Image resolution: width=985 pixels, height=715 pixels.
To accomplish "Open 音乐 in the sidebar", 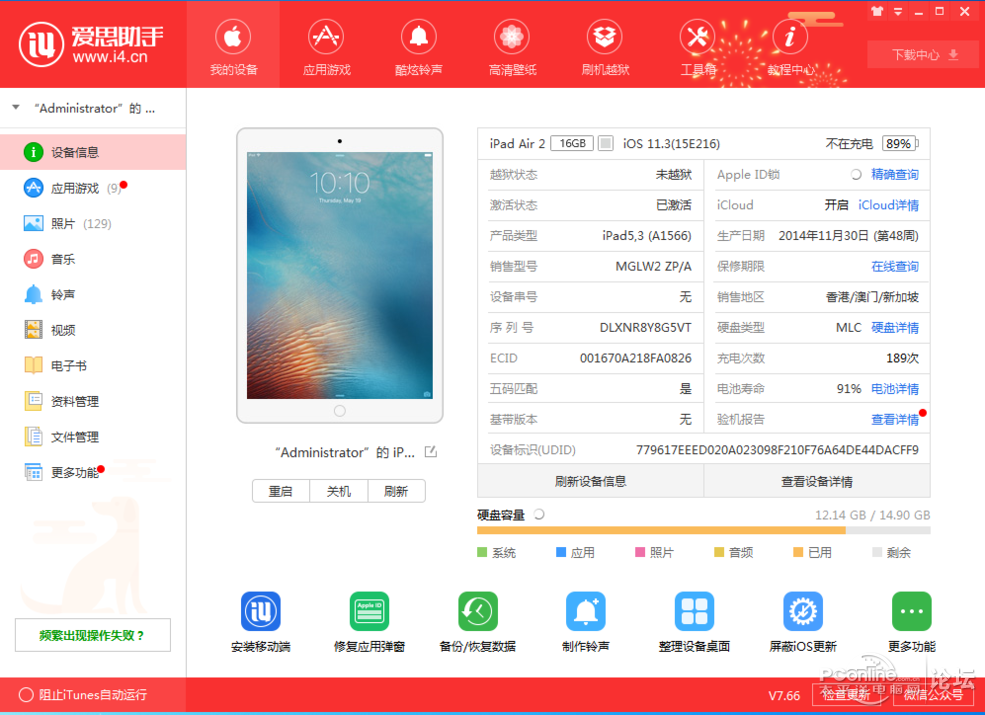I will click(x=93, y=259).
